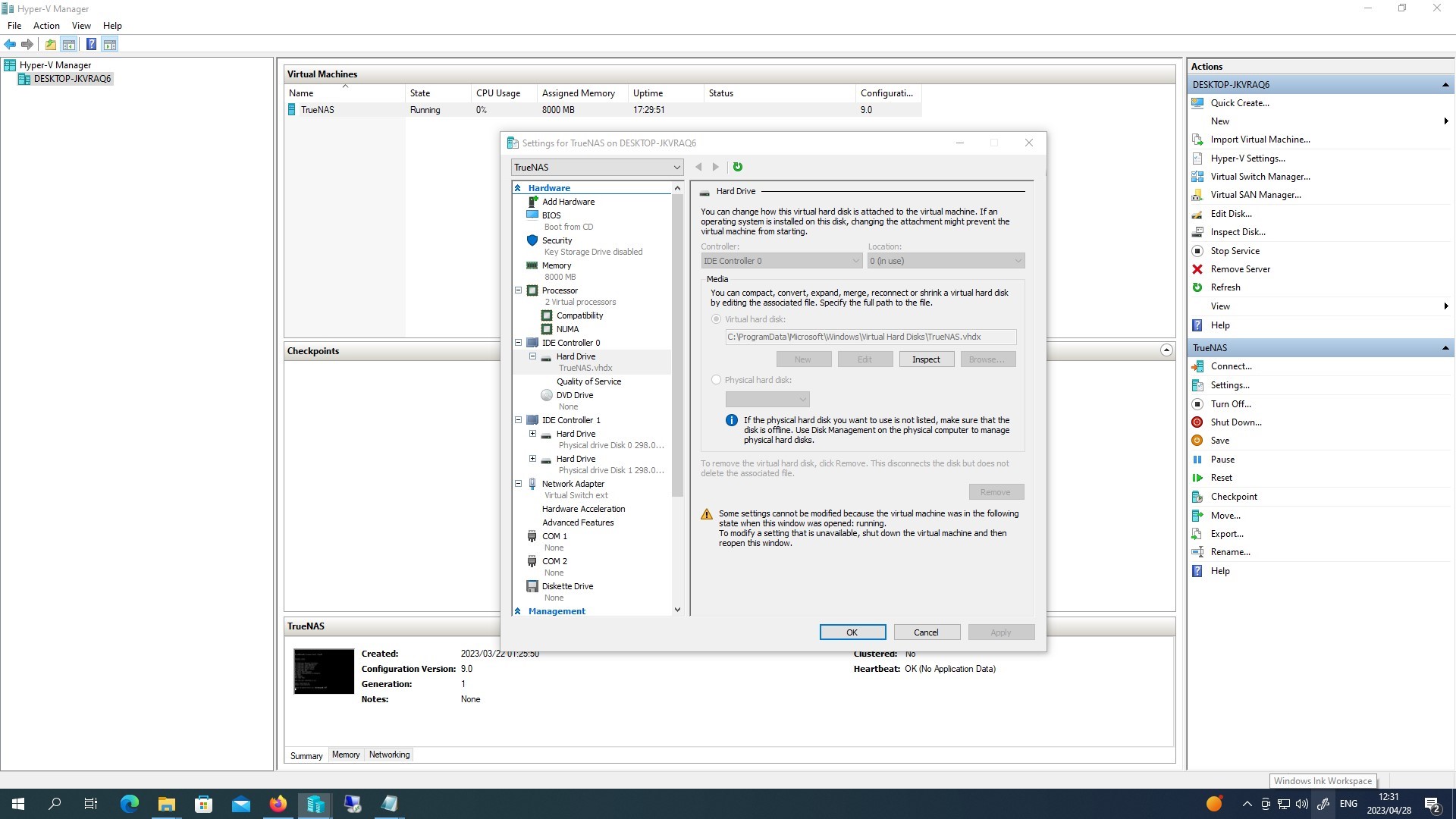Collapse the Processor tree node

[519, 290]
